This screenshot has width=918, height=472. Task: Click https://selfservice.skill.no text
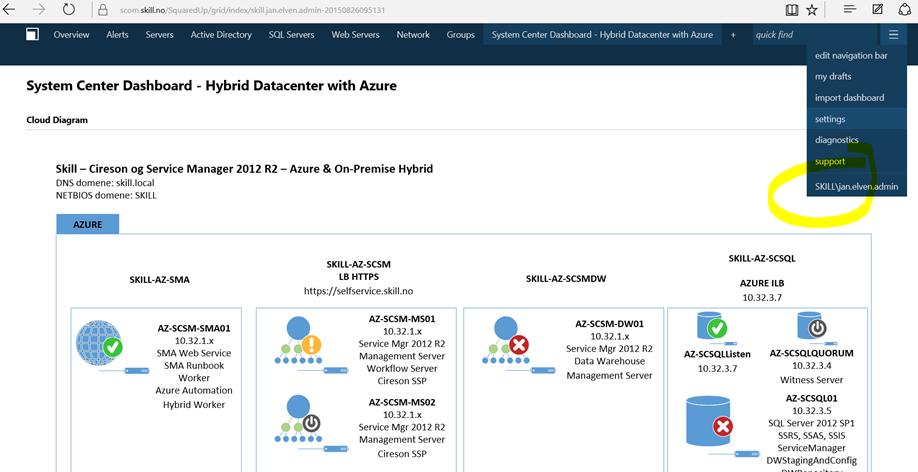pos(358,291)
